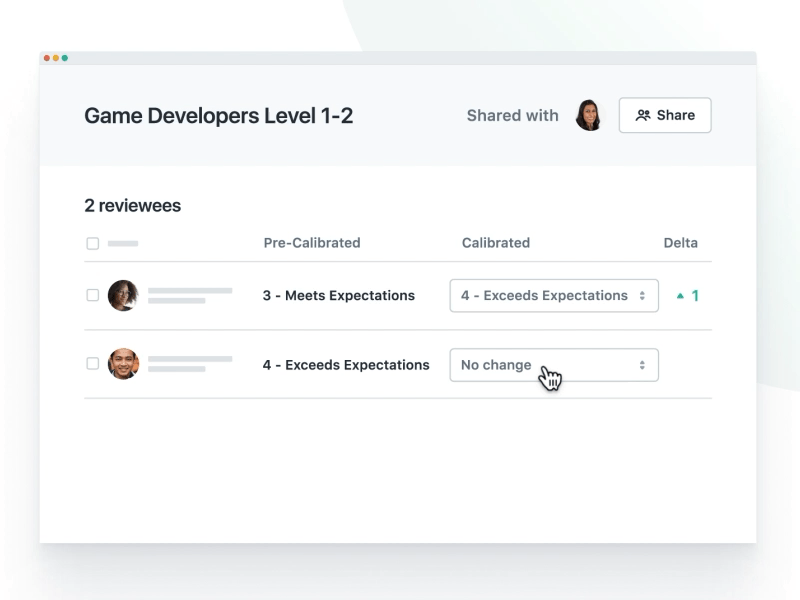
Task: Click the green up-arrow delta indicator
Action: (x=681, y=295)
